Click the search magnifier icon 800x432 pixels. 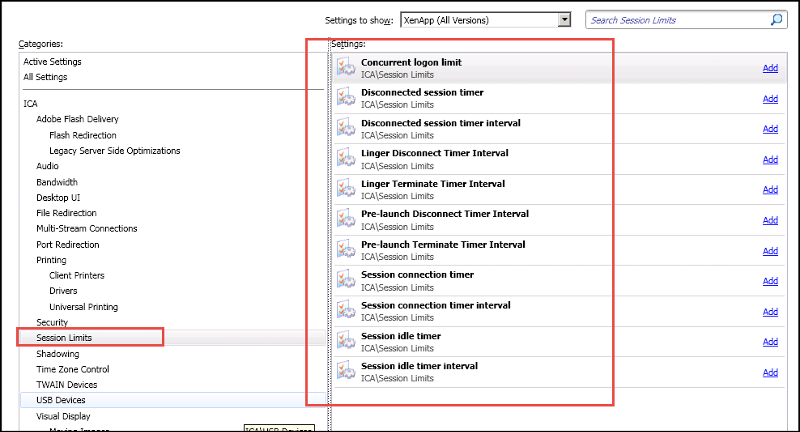(776, 20)
